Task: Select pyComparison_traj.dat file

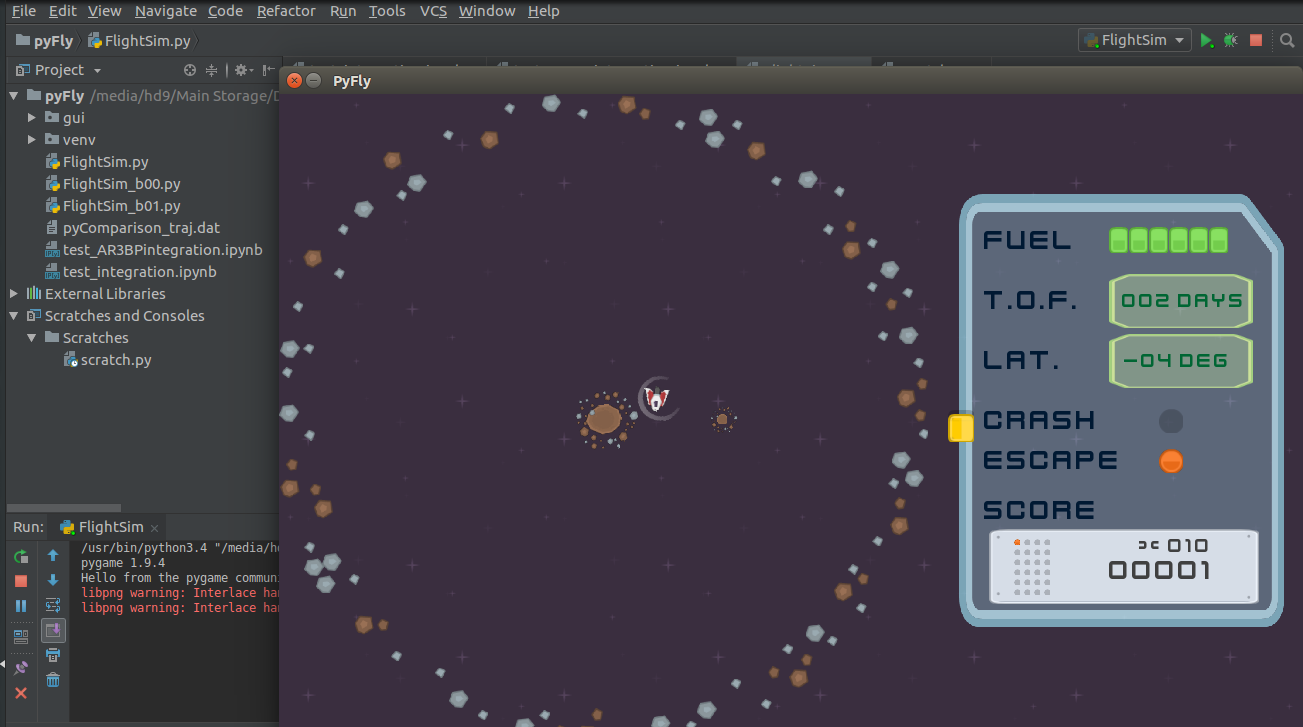Action: (x=133, y=228)
